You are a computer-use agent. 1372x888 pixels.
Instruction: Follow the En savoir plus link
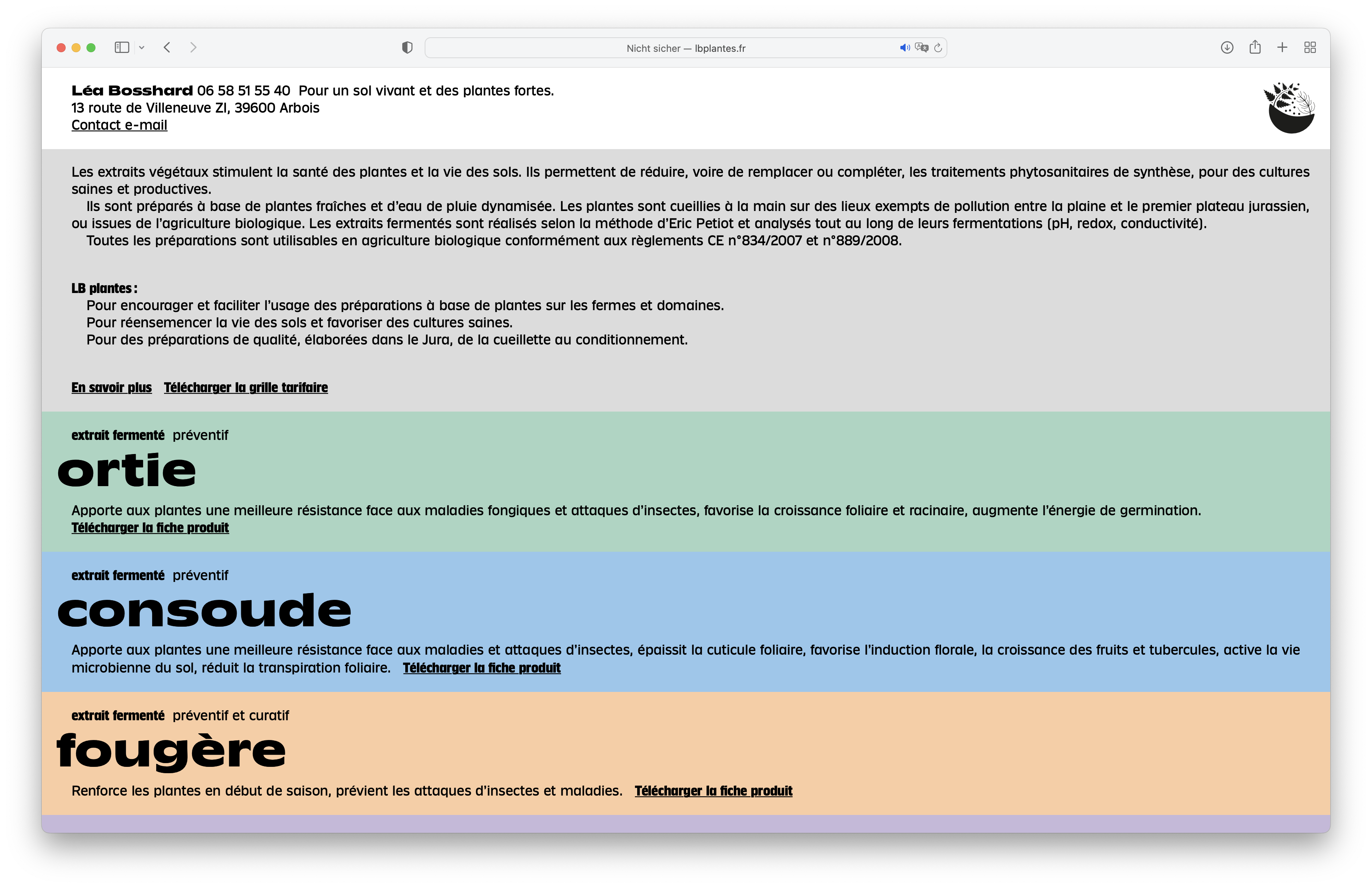[x=111, y=388]
